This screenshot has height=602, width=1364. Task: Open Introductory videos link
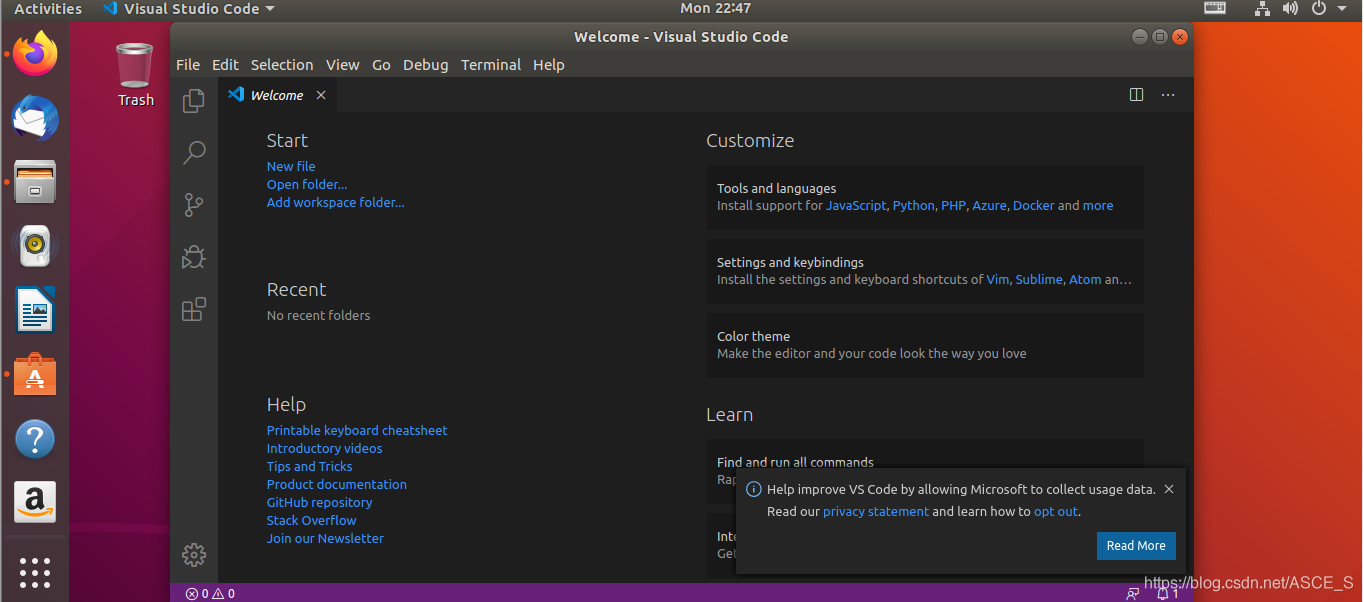324,448
